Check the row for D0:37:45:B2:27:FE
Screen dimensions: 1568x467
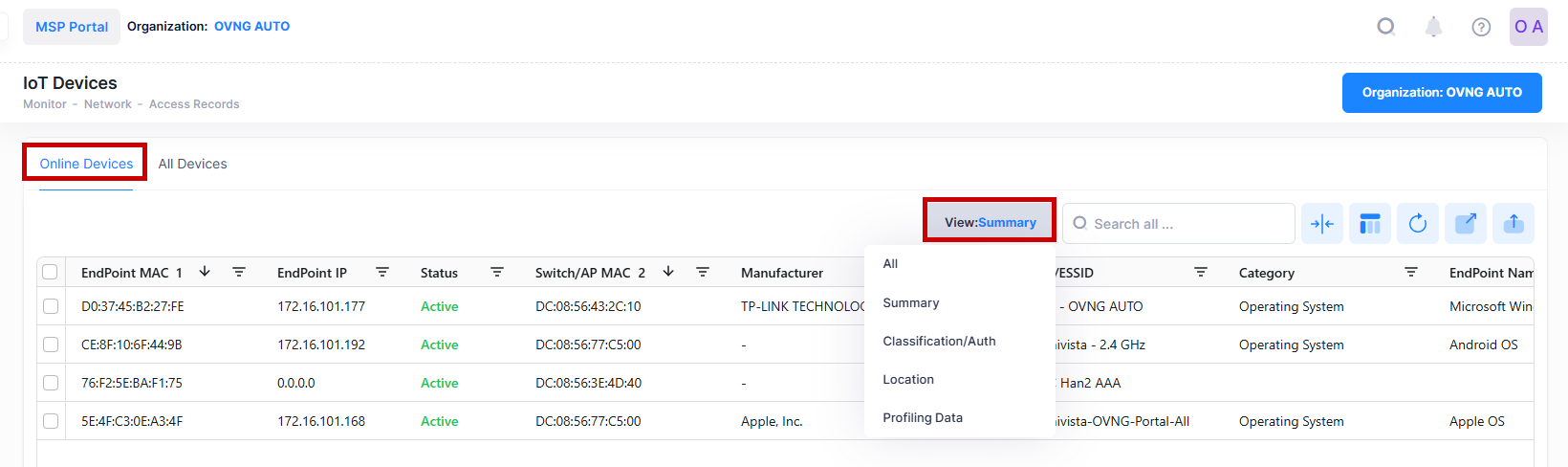(51, 306)
